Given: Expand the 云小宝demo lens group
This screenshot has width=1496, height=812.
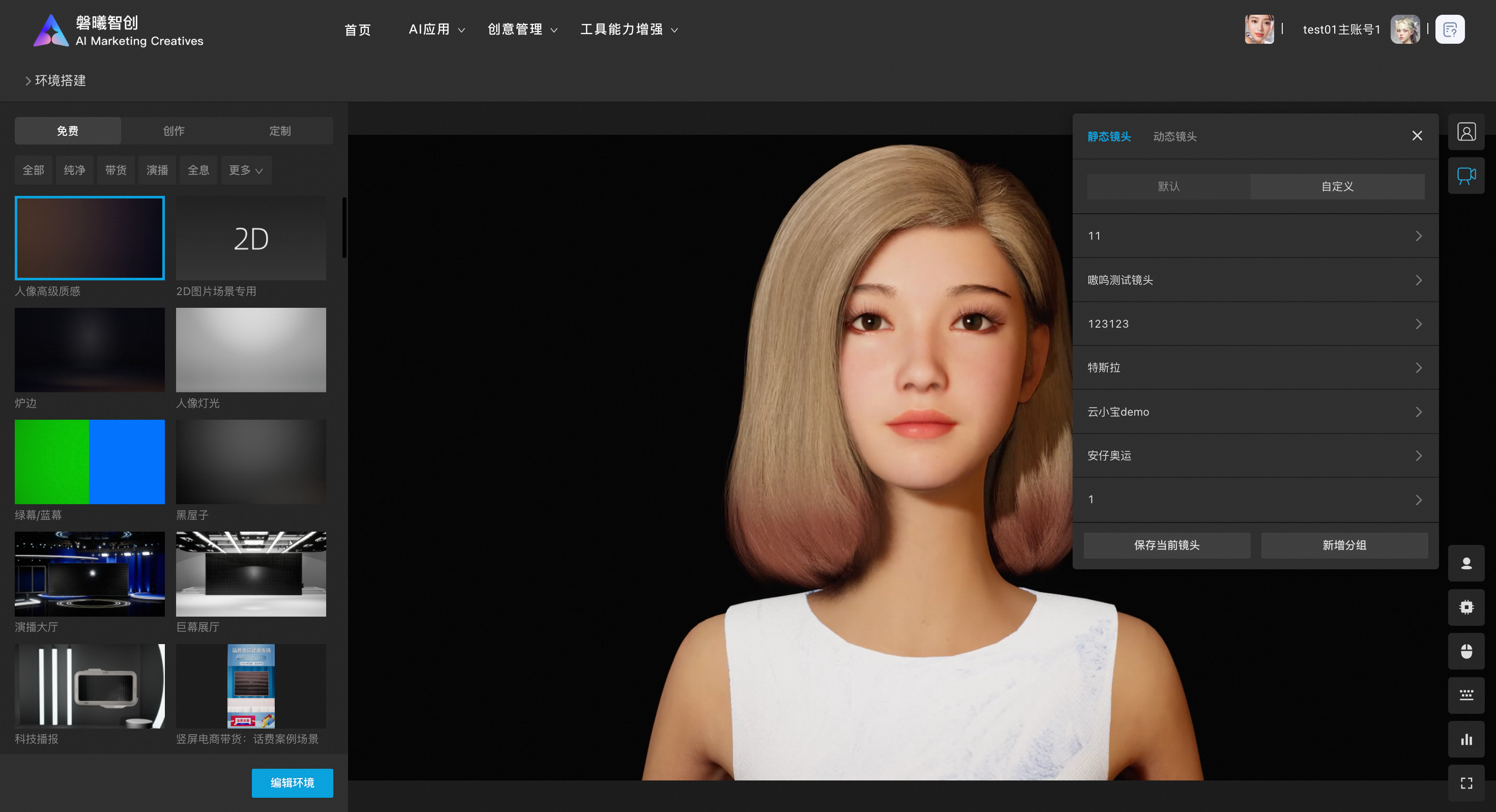Looking at the screenshot, I should 1255,412.
